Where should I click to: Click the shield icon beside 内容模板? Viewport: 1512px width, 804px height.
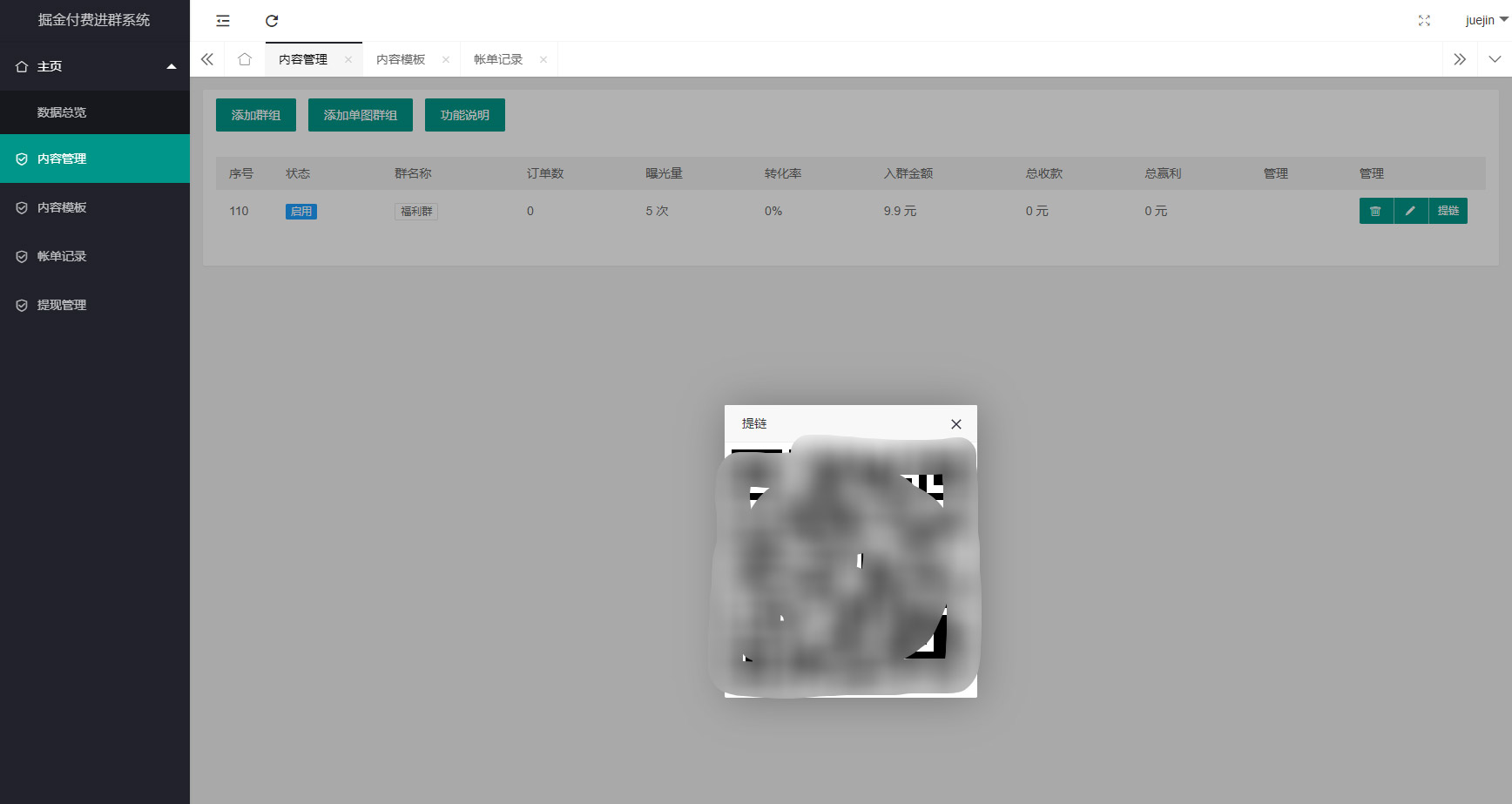click(x=22, y=207)
